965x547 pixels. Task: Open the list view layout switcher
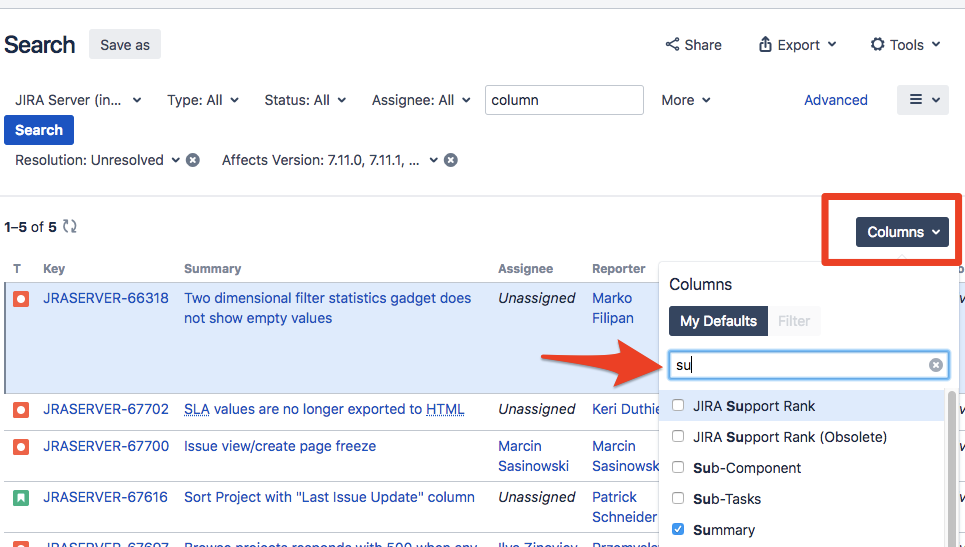tap(923, 100)
